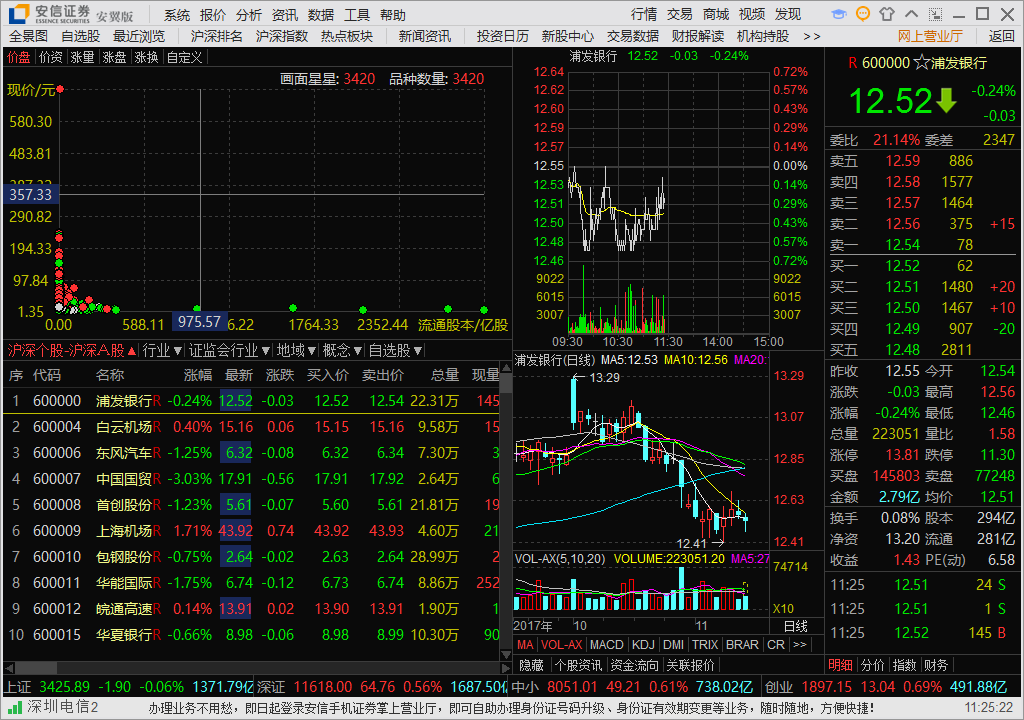1024x720 pixels.
Task: Click the green down arrow beside 12.52
Action: click(x=946, y=101)
